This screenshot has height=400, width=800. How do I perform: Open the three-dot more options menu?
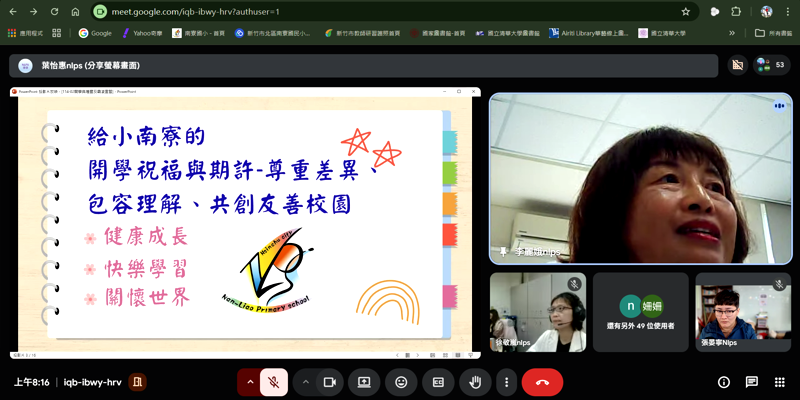(507, 382)
